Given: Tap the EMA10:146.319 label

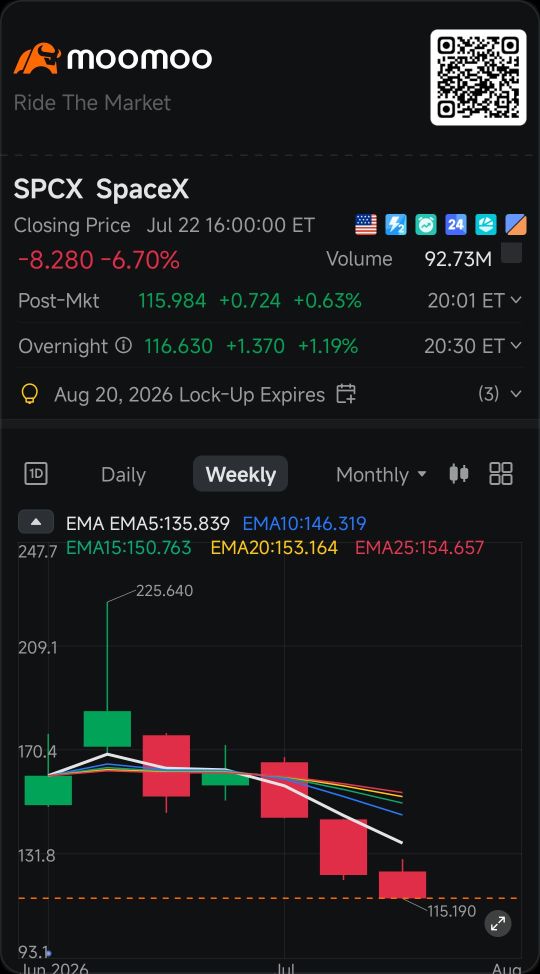Looking at the screenshot, I should click(304, 524).
